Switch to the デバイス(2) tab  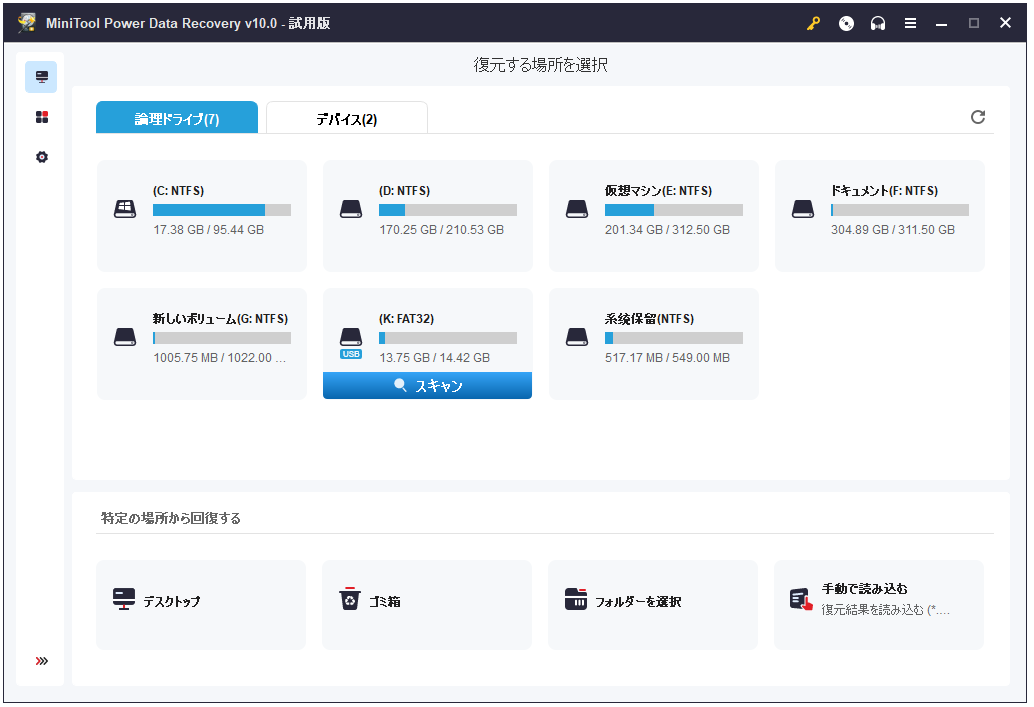click(346, 117)
